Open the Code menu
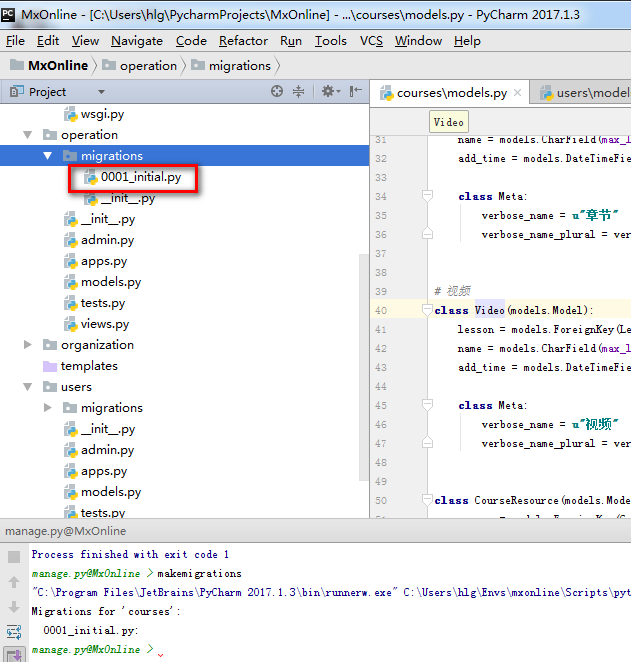This screenshot has width=631, height=662. click(x=191, y=41)
